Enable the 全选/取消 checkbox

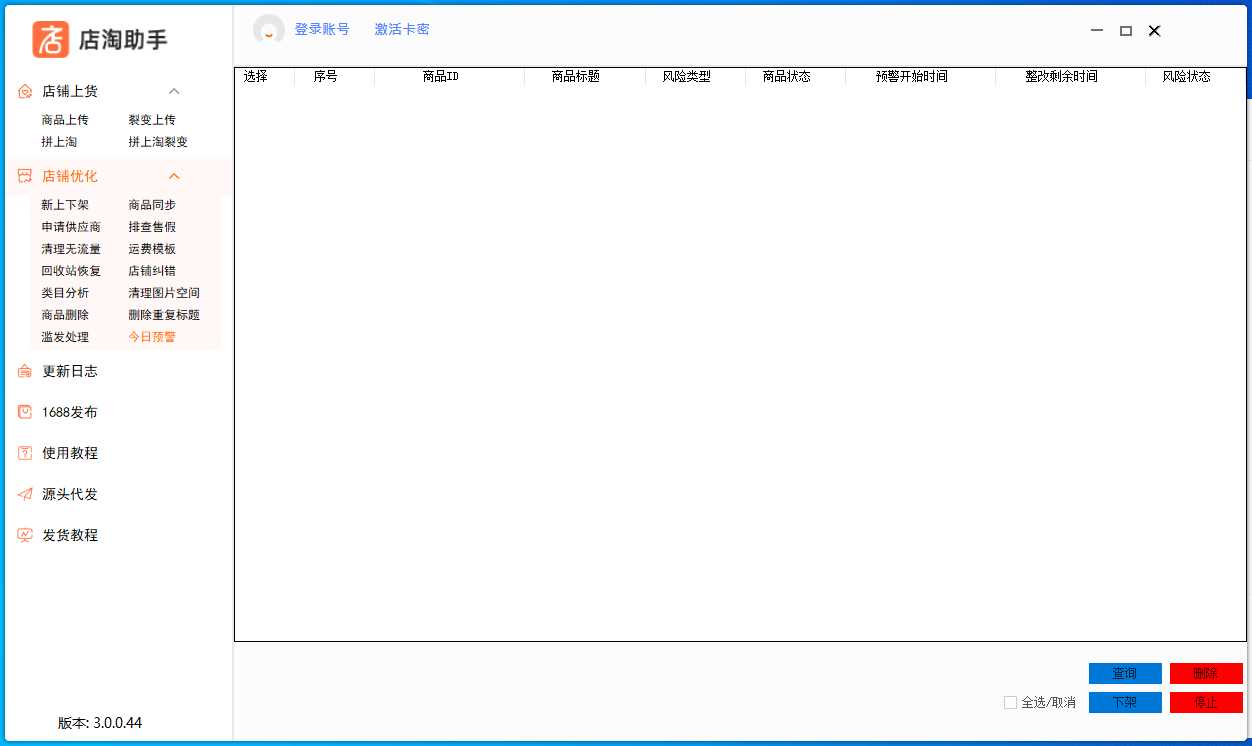1010,703
